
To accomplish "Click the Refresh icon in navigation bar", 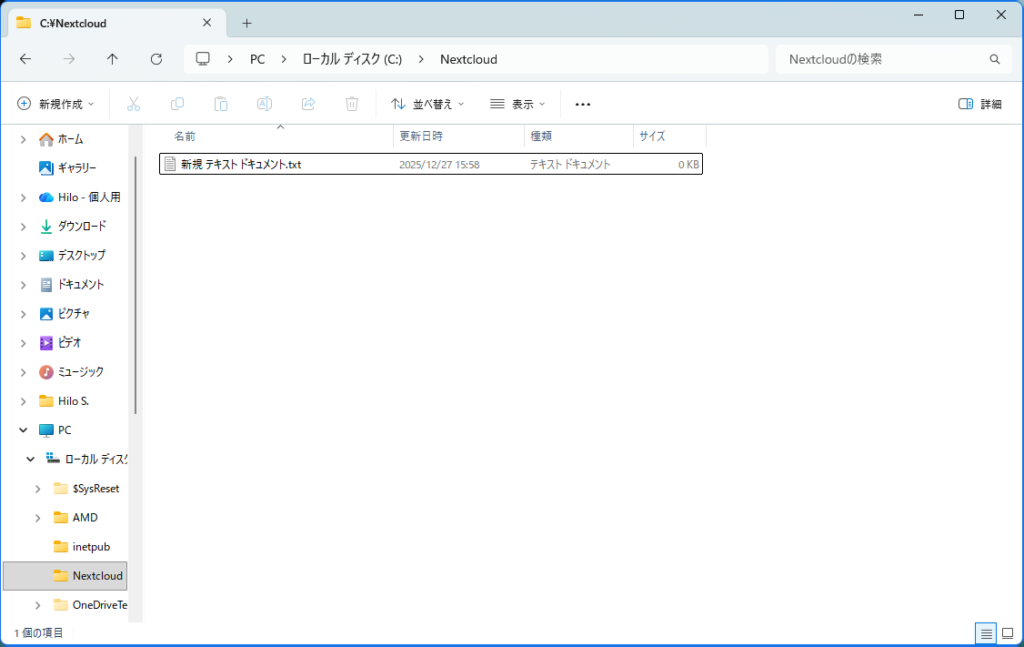I will [x=156, y=59].
